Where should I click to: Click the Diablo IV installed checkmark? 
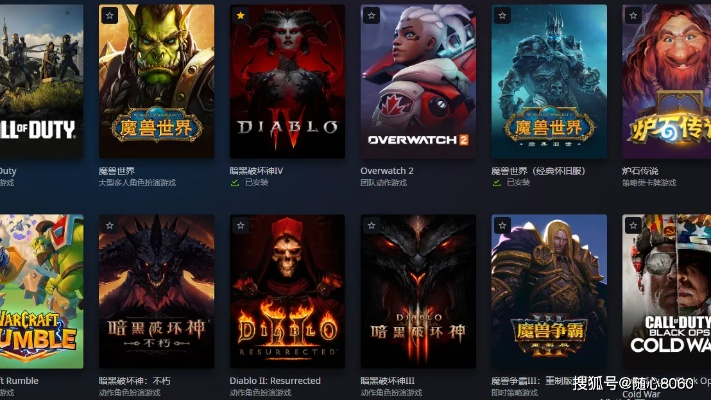(234, 183)
